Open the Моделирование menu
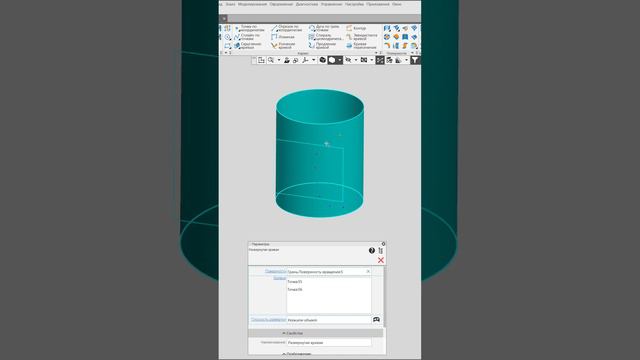Screen dimensions: 640x360 point(252,4)
